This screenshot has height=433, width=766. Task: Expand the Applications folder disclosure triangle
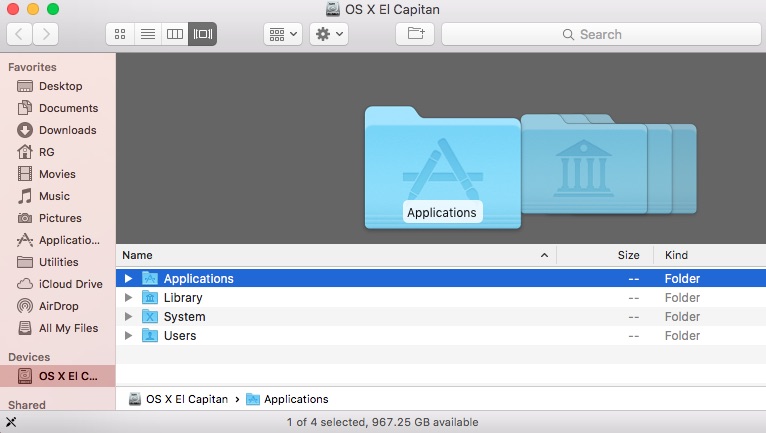pos(128,279)
